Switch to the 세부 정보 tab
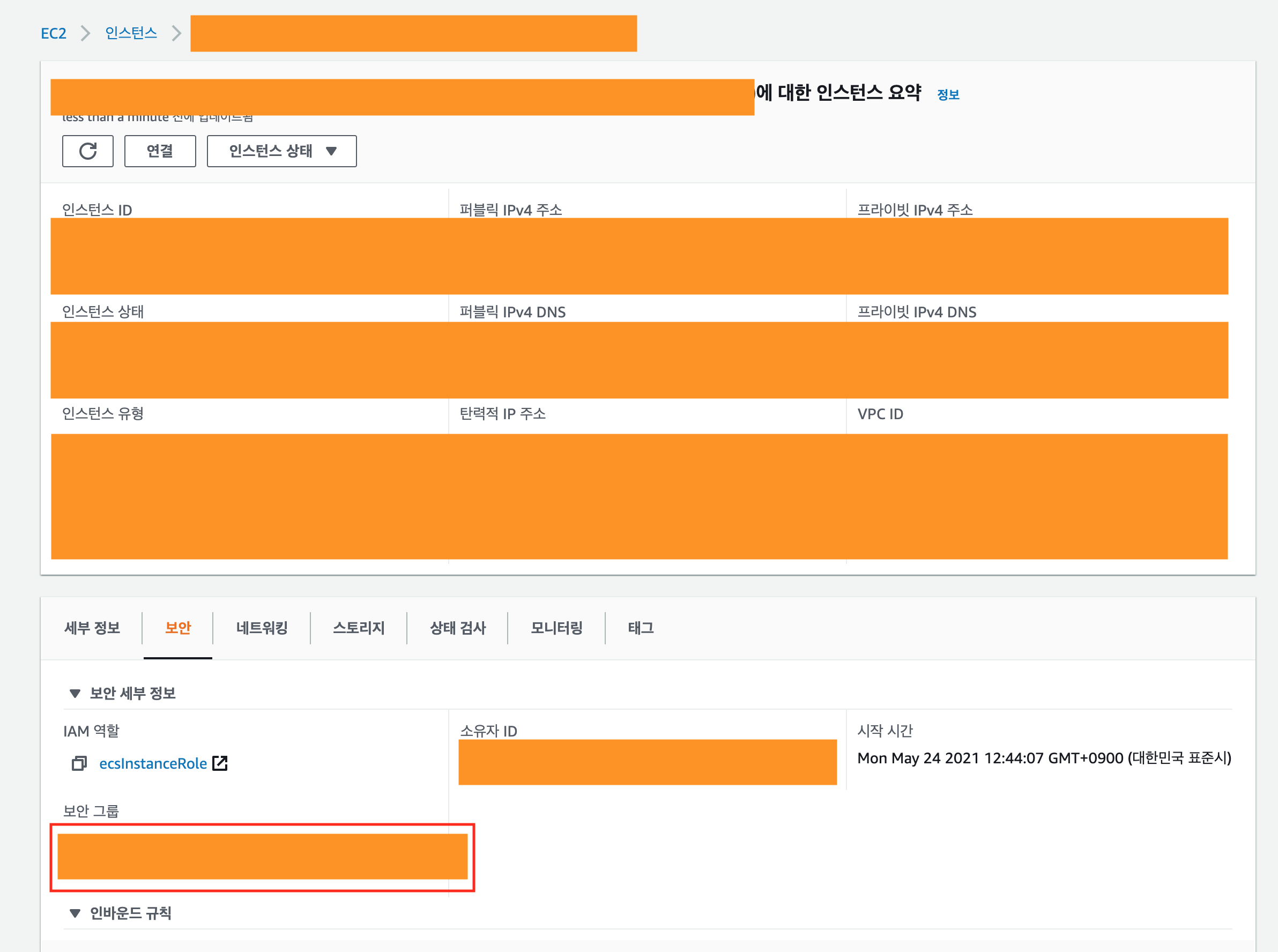This screenshot has width=1278, height=952. click(x=92, y=628)
